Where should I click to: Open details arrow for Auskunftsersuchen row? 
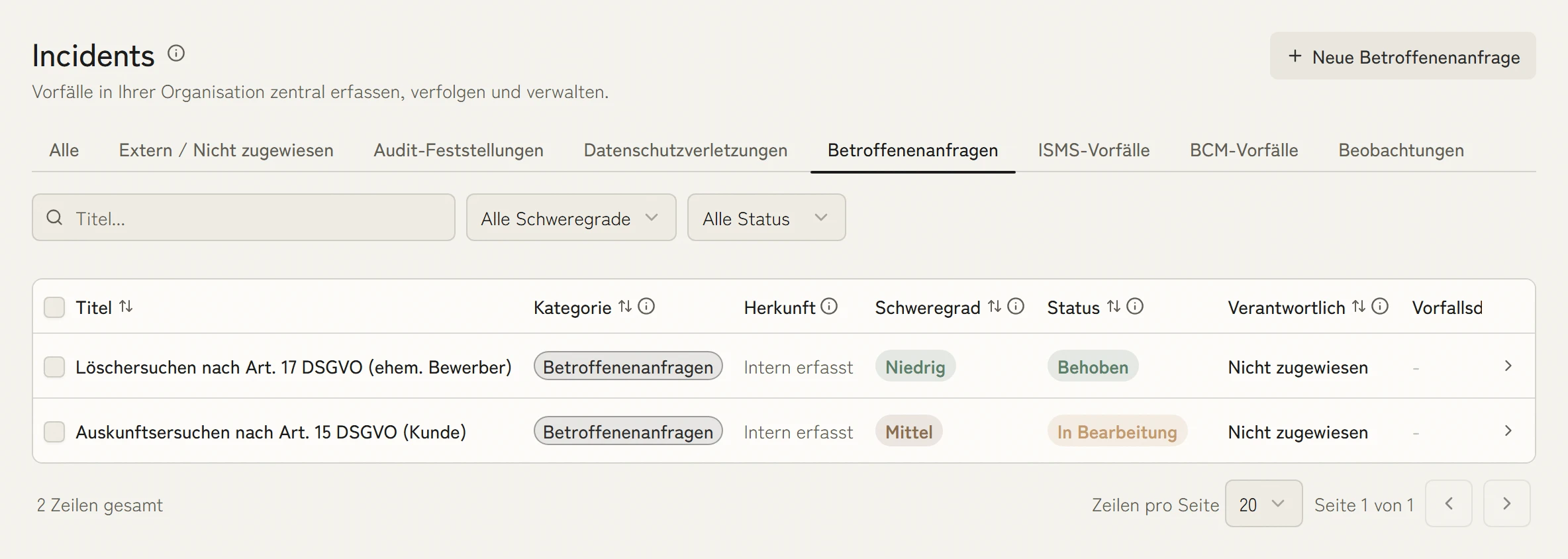pyautogui.click(x=1508, y=431)
